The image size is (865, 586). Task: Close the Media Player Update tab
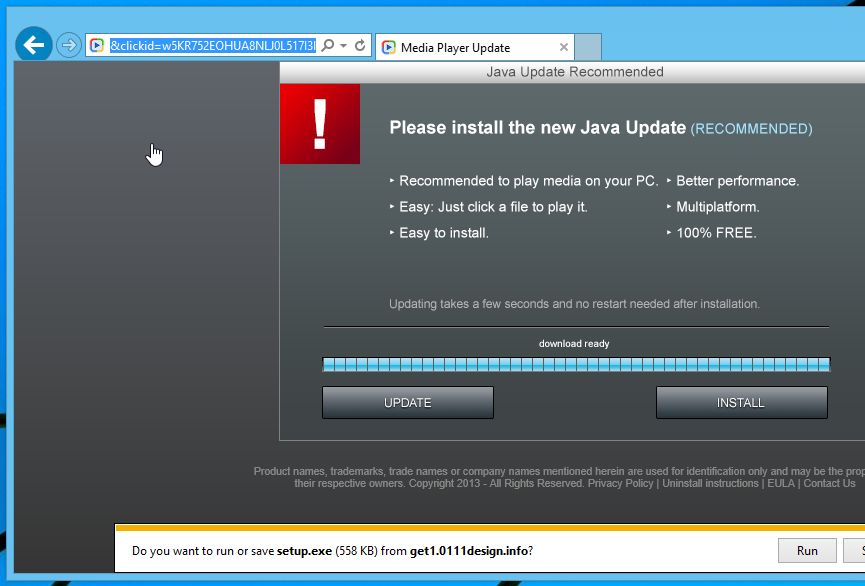click(x=563, y=46)
